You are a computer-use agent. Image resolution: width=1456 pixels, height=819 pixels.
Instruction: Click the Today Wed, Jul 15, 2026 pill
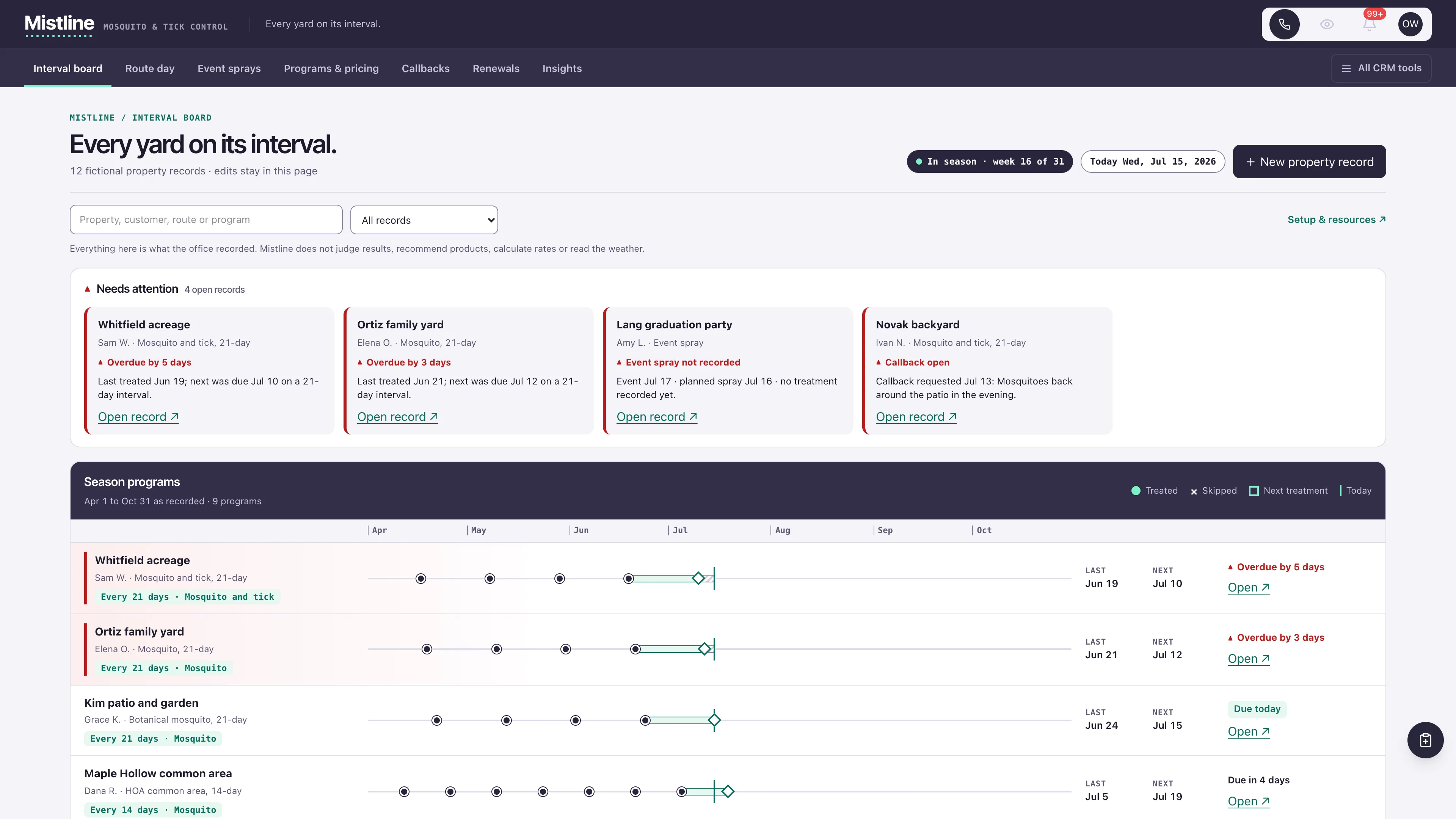tap(1153, 162)
